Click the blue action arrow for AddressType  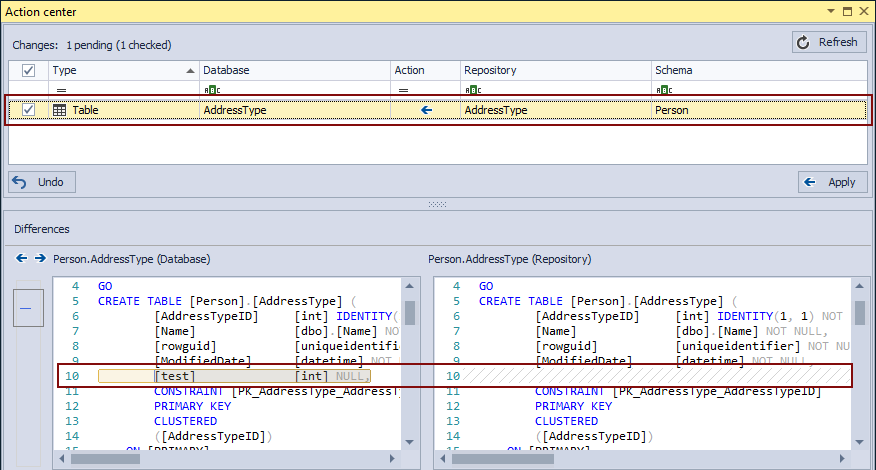(x=427, y=110)
